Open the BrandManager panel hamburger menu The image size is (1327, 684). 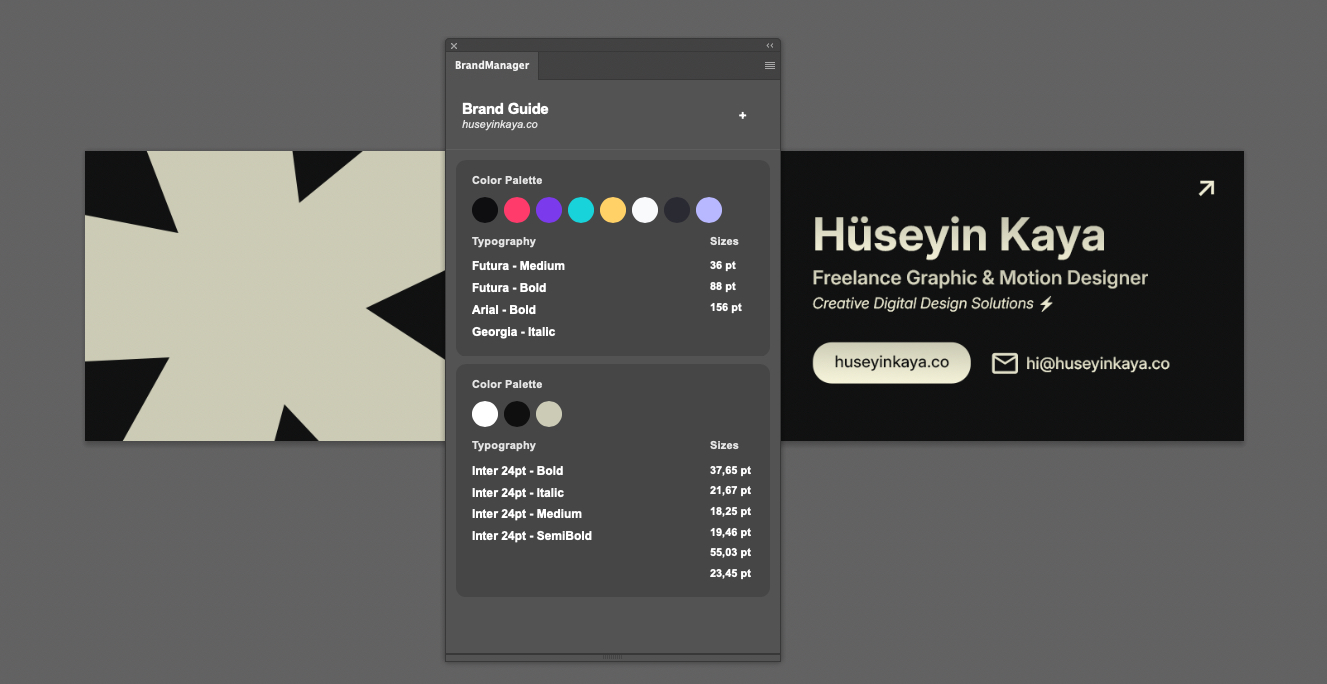pos(770,65)
